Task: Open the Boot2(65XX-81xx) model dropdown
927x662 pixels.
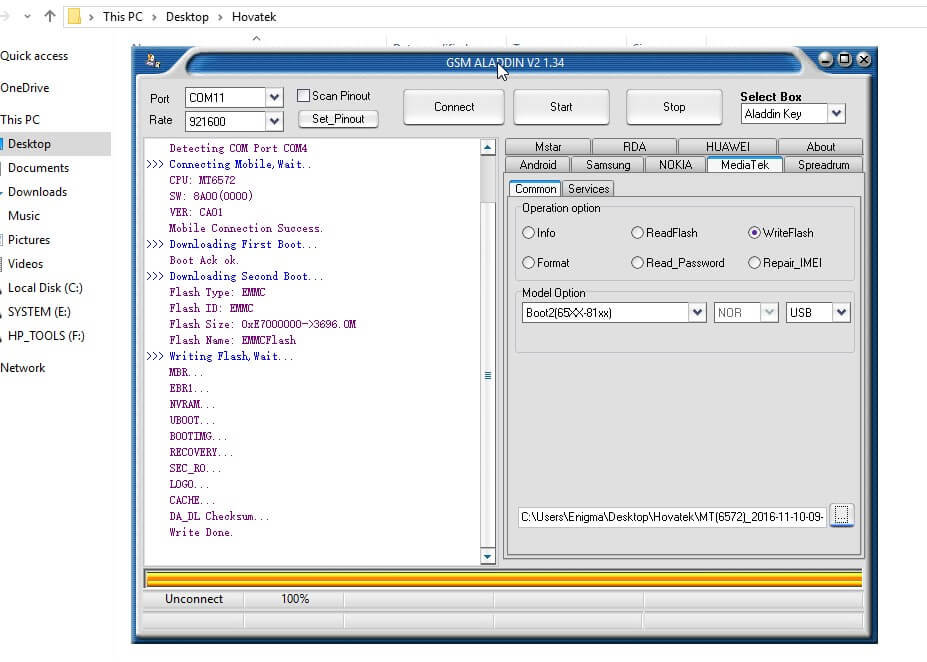Action: 697,313
